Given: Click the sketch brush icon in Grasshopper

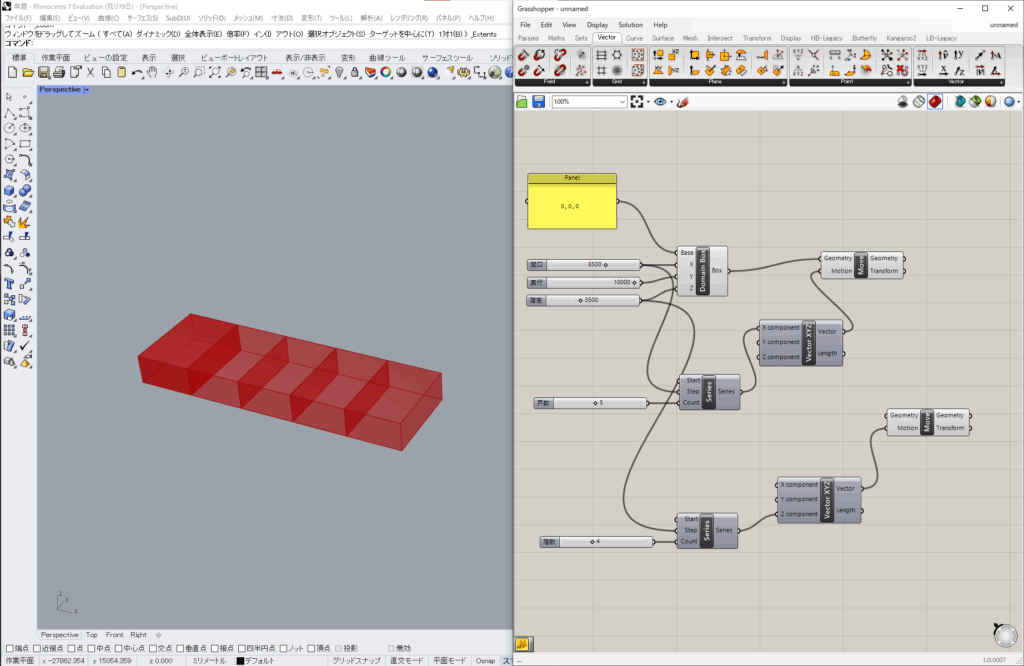Looking at the screenshot, I should pos(683,102).
